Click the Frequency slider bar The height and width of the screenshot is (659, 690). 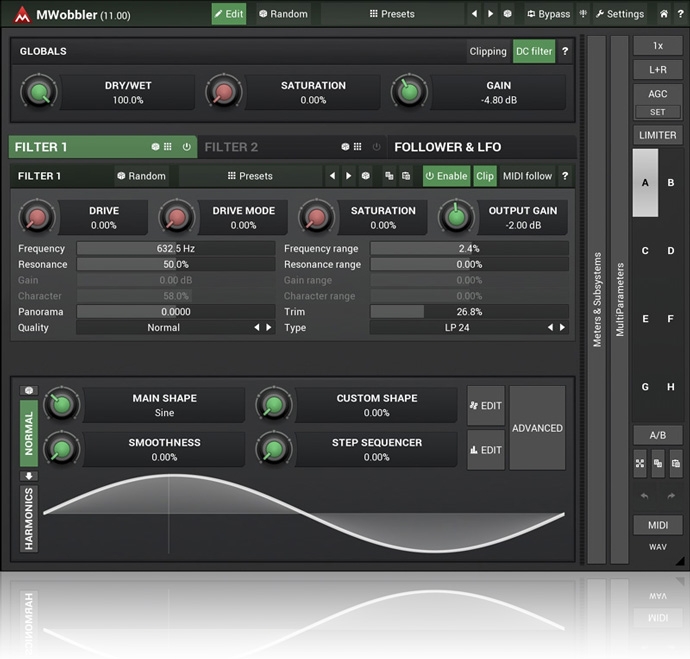(x=175, y=248)
